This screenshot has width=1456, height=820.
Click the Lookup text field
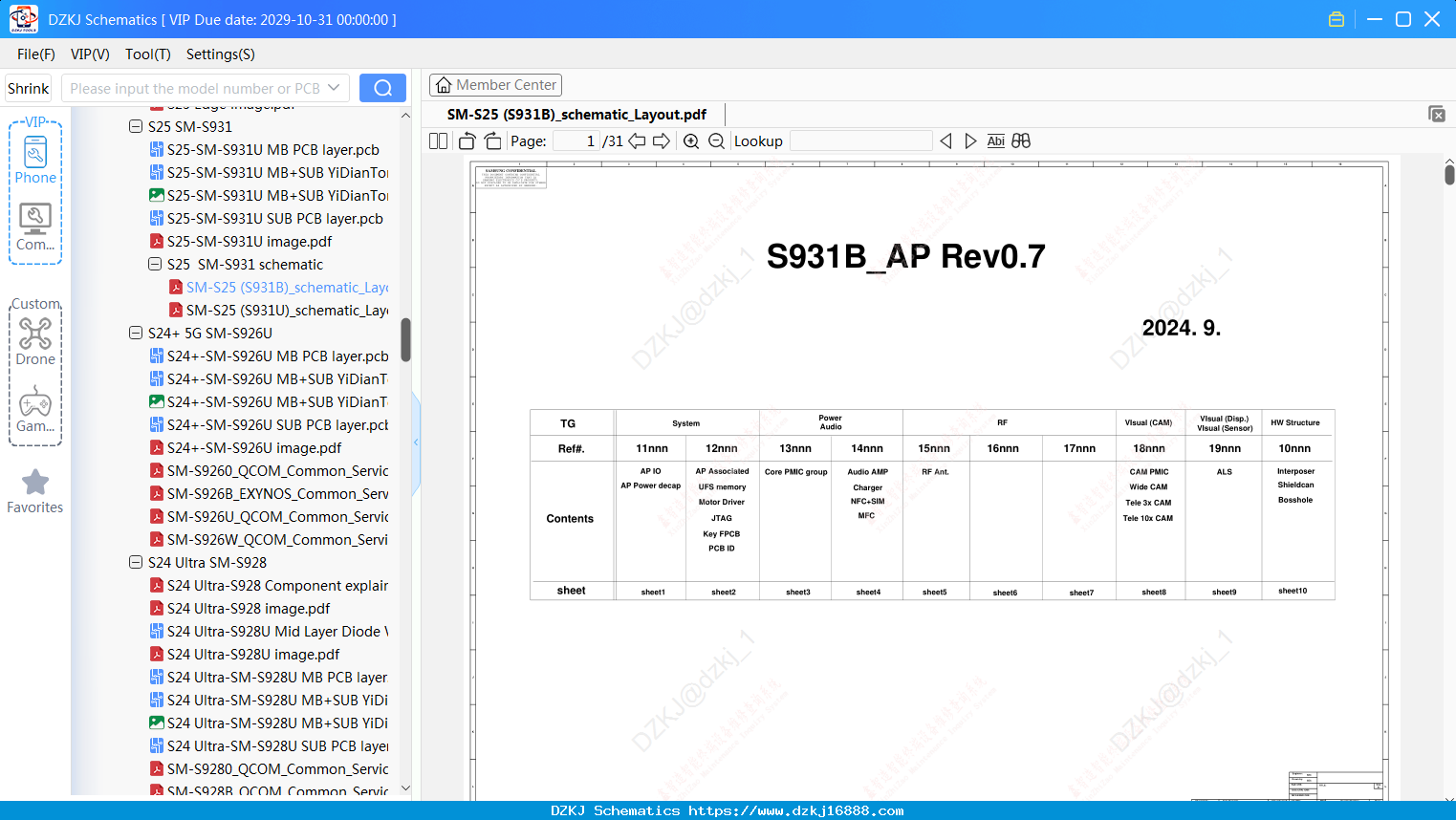(x=861, y=141)
